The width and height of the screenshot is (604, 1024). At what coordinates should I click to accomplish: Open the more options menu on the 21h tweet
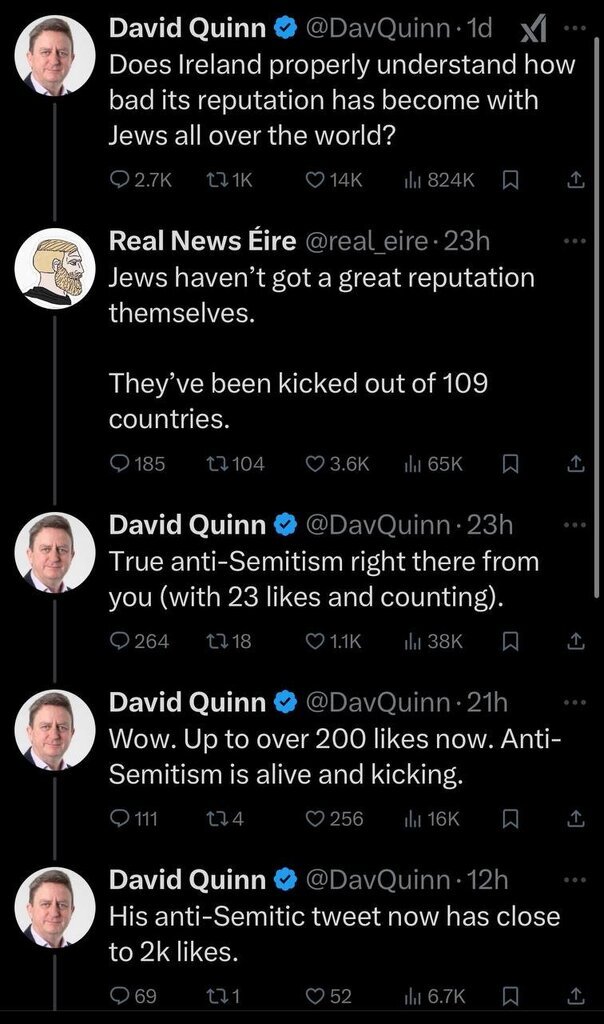click(x=572, y=702)
